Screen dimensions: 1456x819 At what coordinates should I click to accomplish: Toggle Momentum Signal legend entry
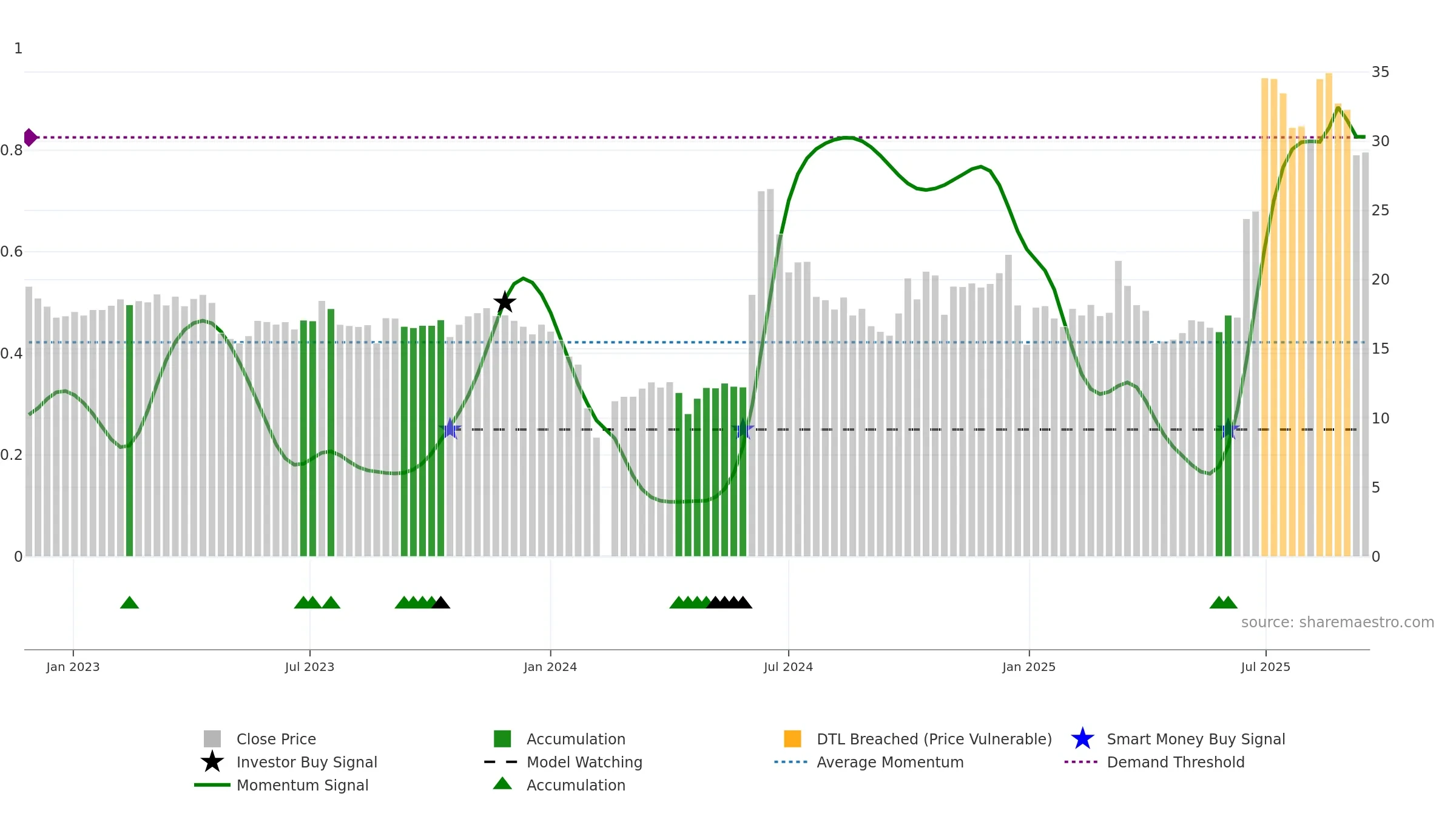281,785
